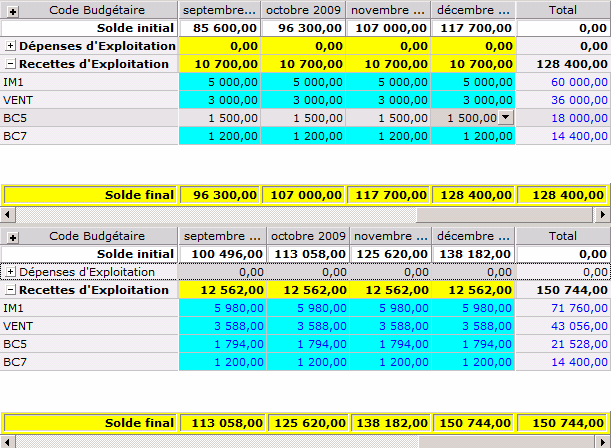Image resolution: width=611 pixels, height=448 pixels.
Task: Click the top grid's right scroll arrow
Action: (x=602, y=215)
